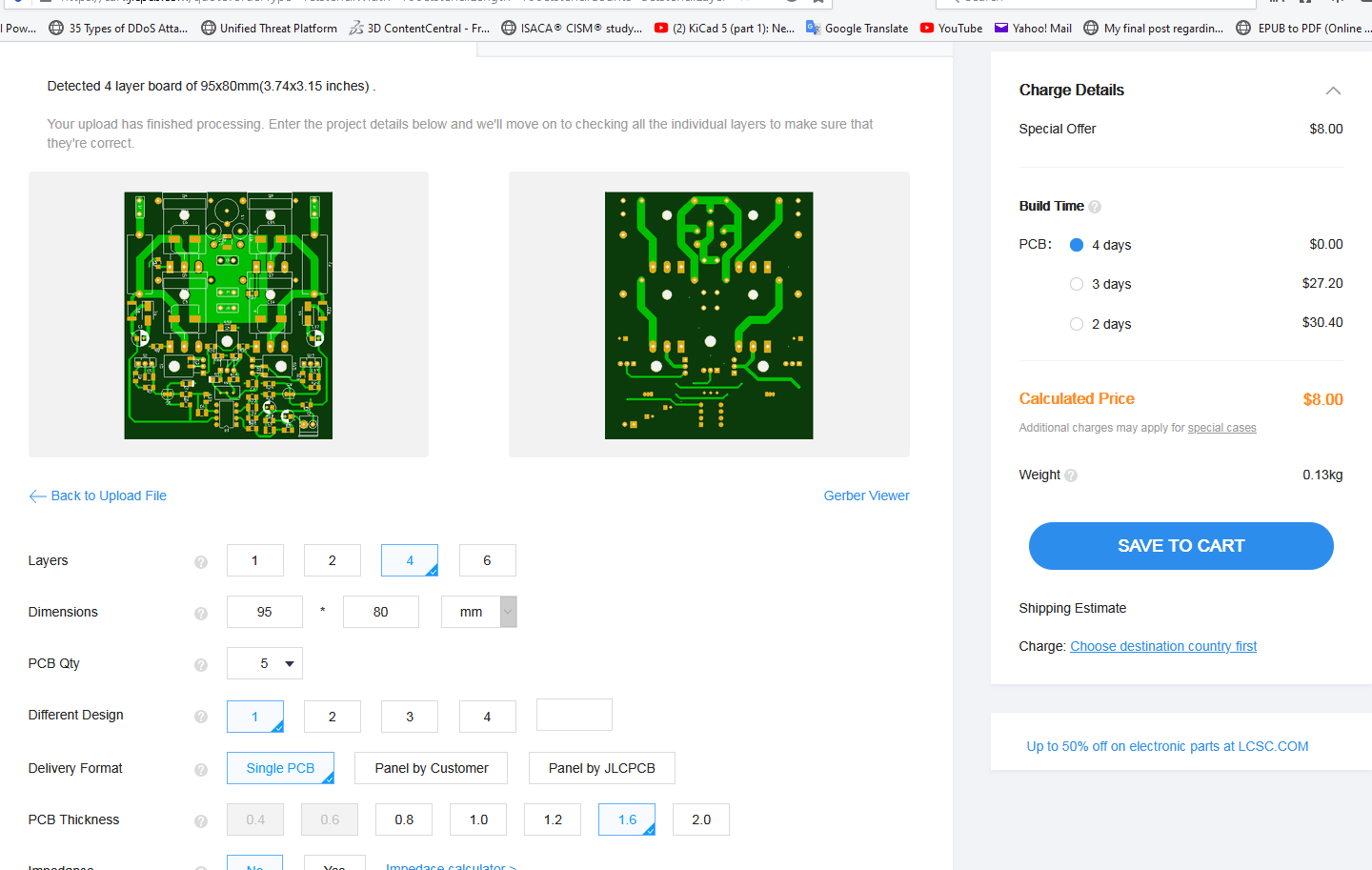Open the Impedance calculator link

(451, 865)
